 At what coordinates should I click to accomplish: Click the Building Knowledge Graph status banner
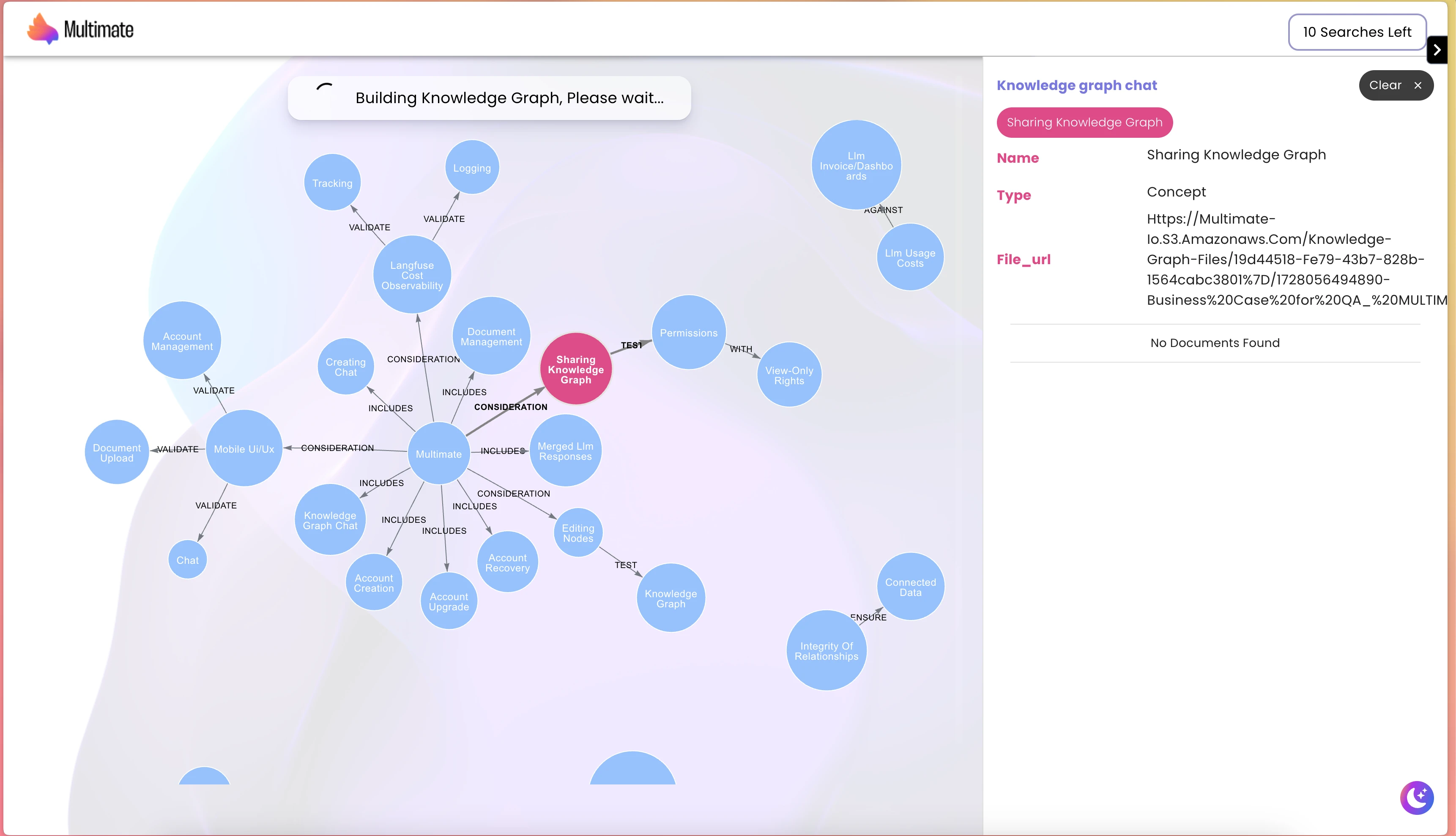tap(490, 98)
